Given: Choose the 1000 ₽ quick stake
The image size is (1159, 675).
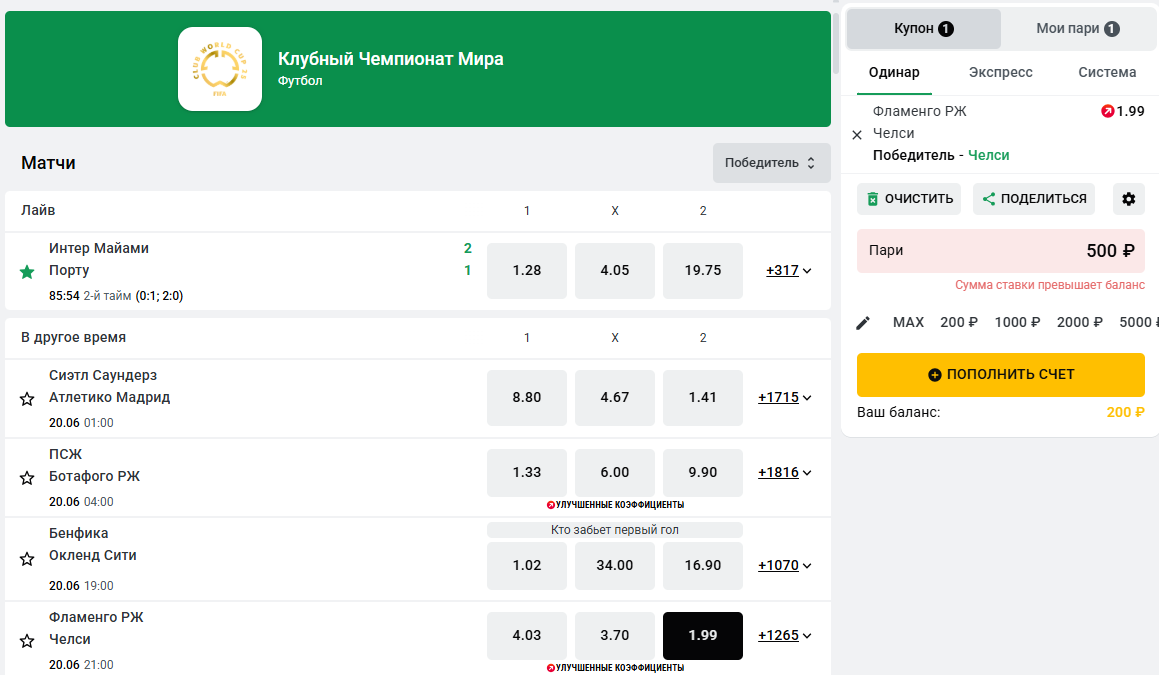Looking at the screenshot, I should click(x=1017, y=322).
